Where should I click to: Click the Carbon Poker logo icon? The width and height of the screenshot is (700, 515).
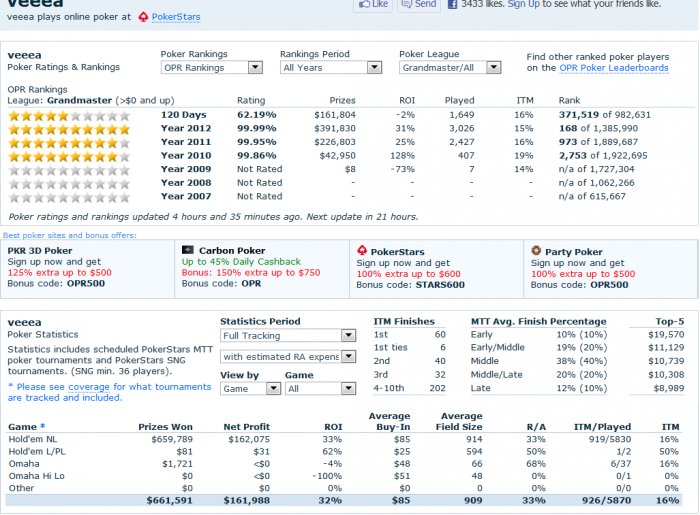coord(187,251)
